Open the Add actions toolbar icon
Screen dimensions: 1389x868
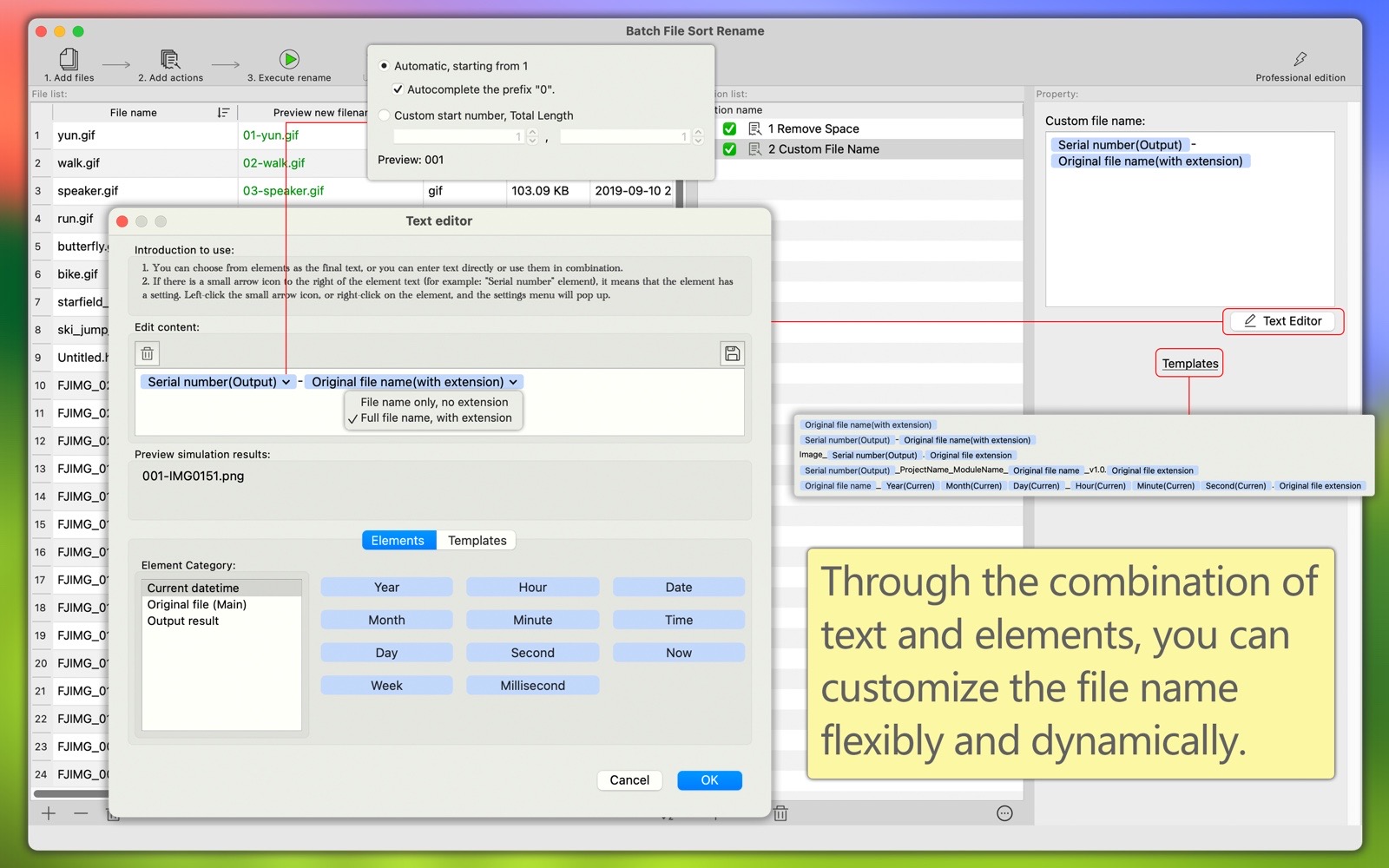(x=170, y=59)
